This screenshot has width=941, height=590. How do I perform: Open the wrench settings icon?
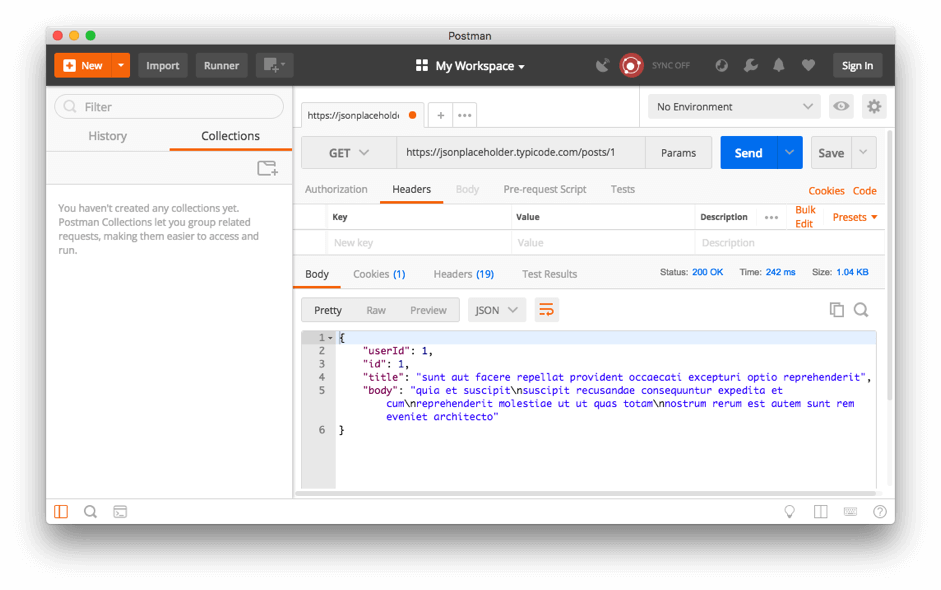[750, 65]
